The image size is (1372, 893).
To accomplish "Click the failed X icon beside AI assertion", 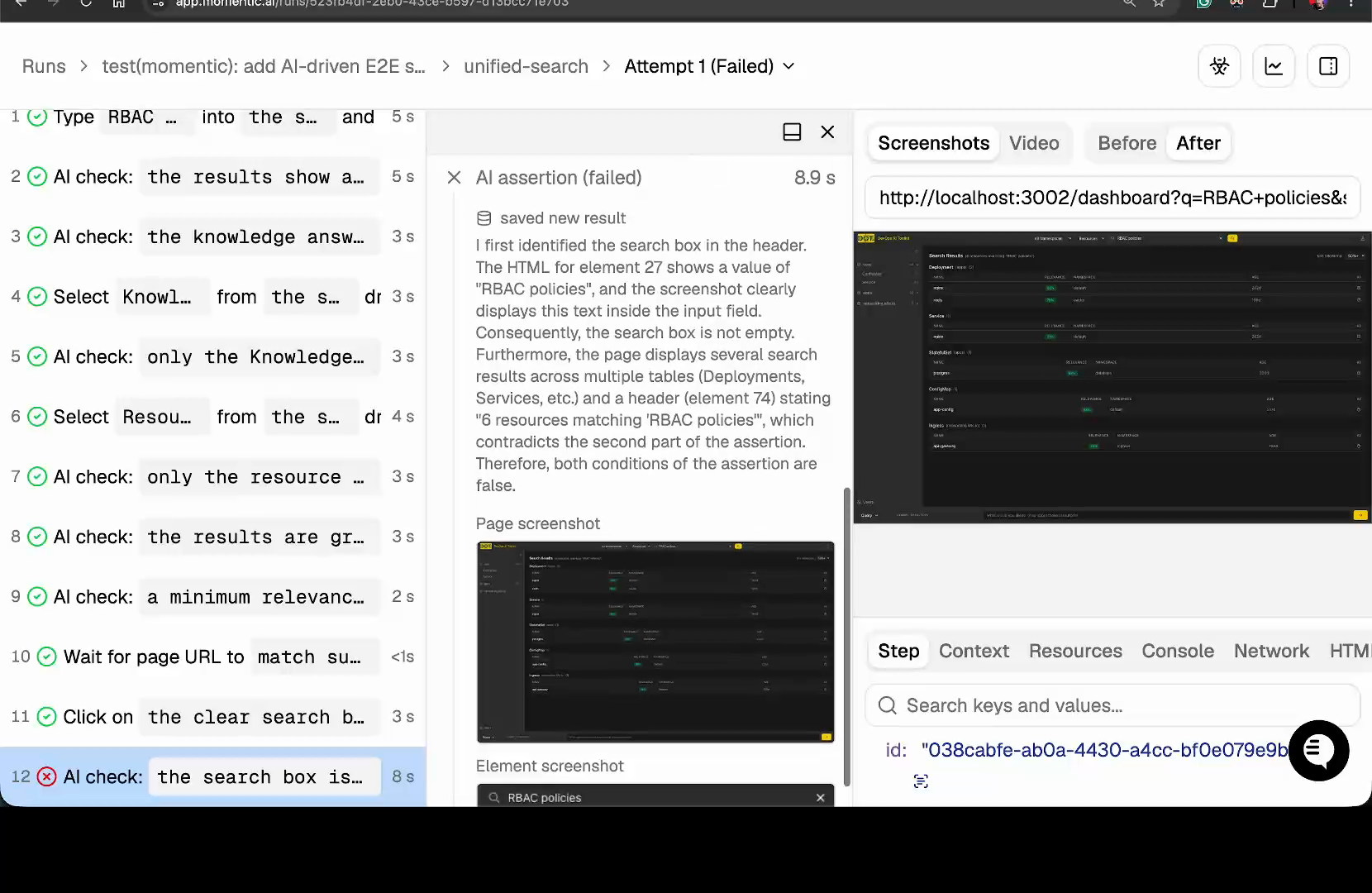I will click(x=454, y=178).
